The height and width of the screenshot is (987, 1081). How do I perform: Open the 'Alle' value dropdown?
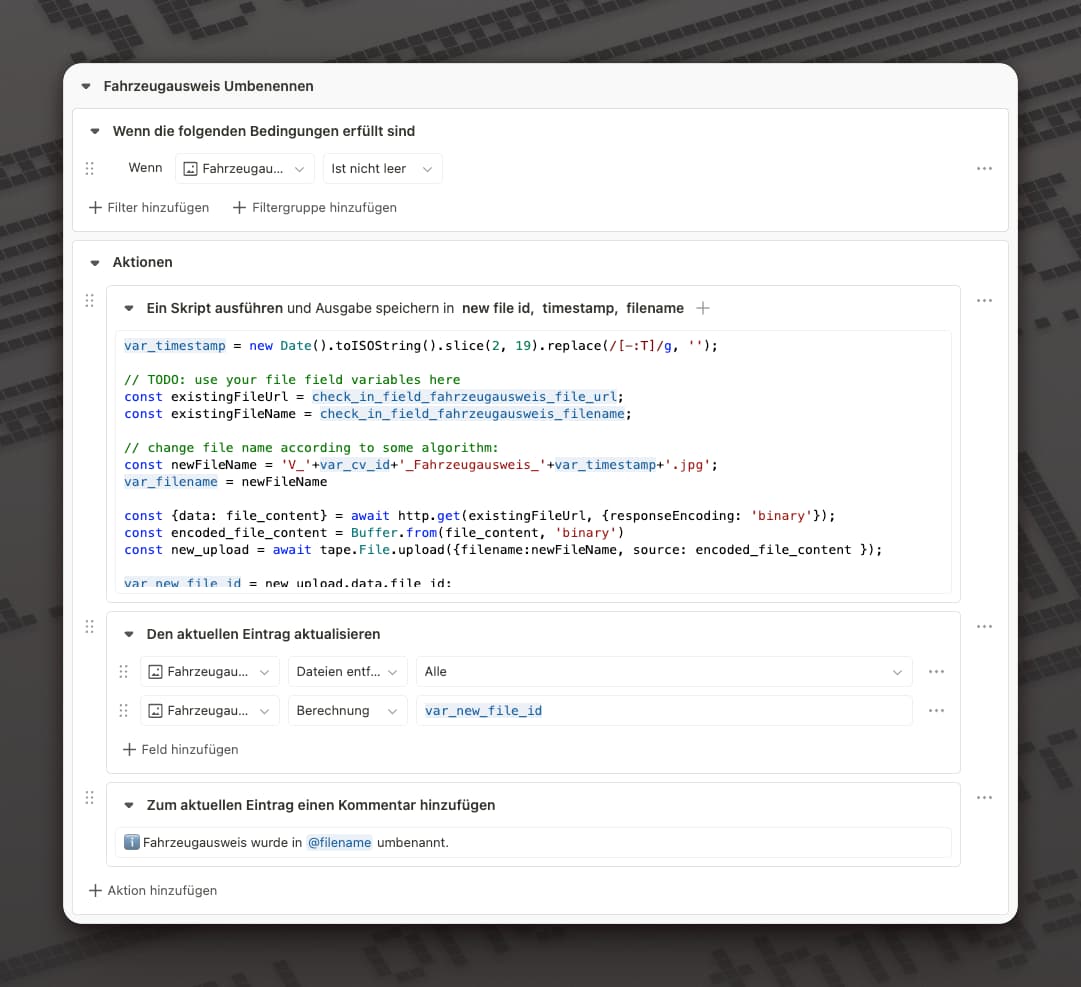coord(663,672)
